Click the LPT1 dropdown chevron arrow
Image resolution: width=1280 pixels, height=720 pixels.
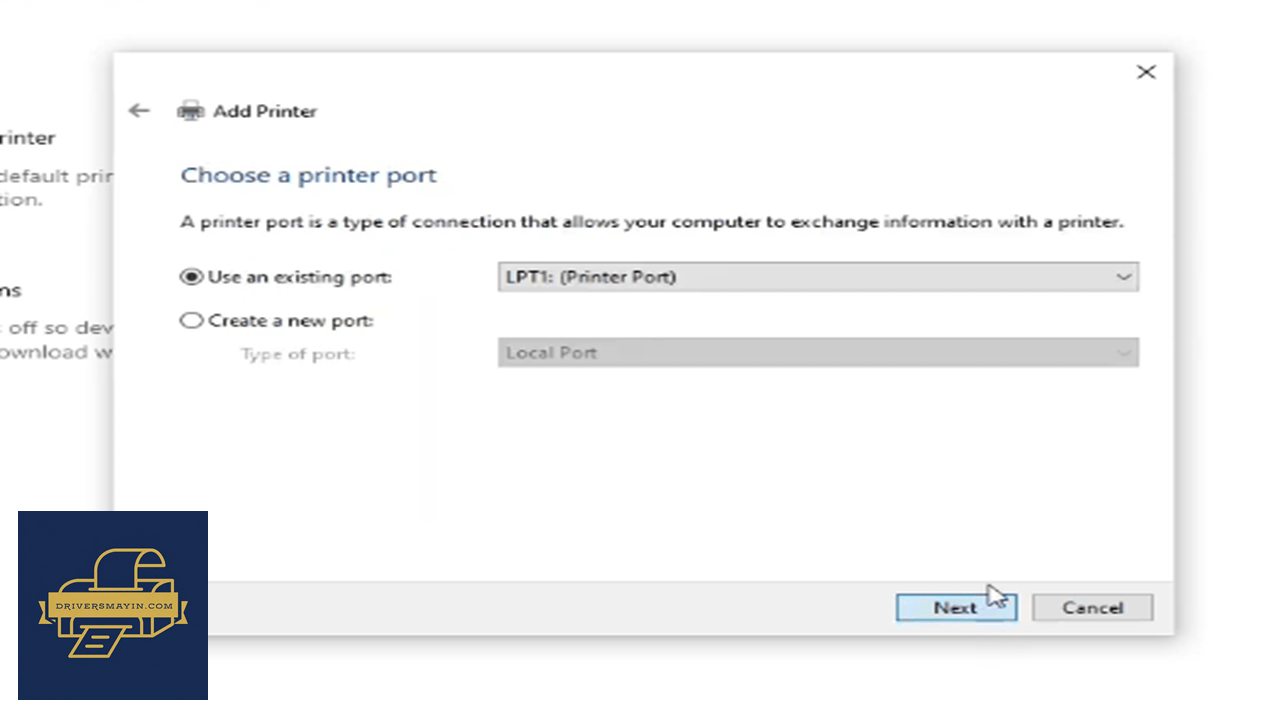tap(1124, 277)
